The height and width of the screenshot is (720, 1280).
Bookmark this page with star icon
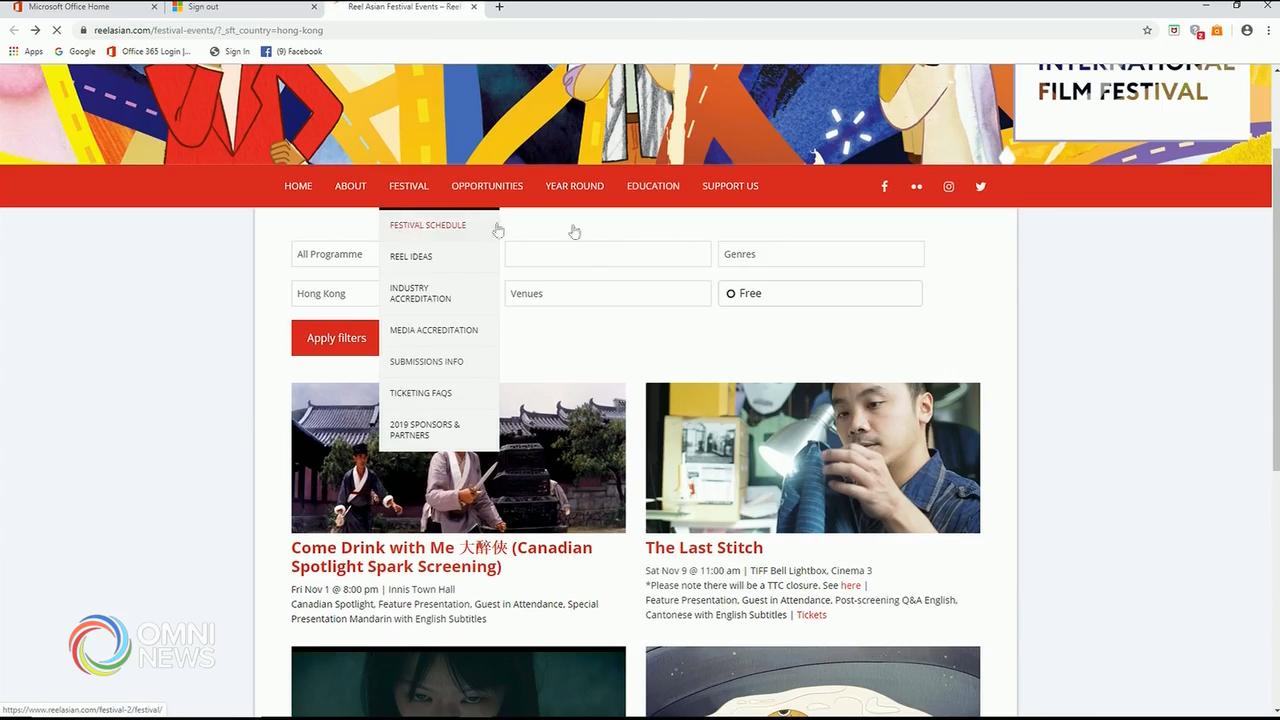1147,30
